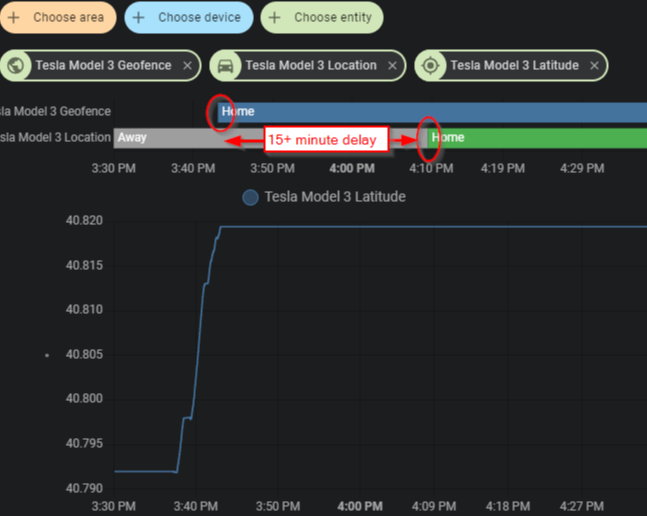This screenshot has height=516, width=647.
Task: Click the 40.815 y-axis label
Action: pos(84,265)
